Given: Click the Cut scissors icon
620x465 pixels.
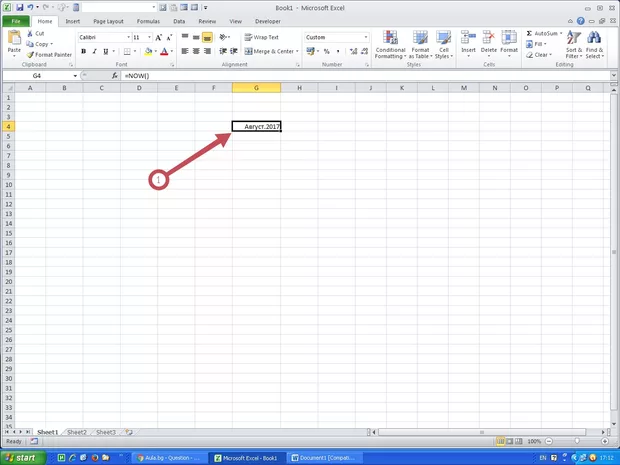Looking at the screenshot, I should 30,34.
